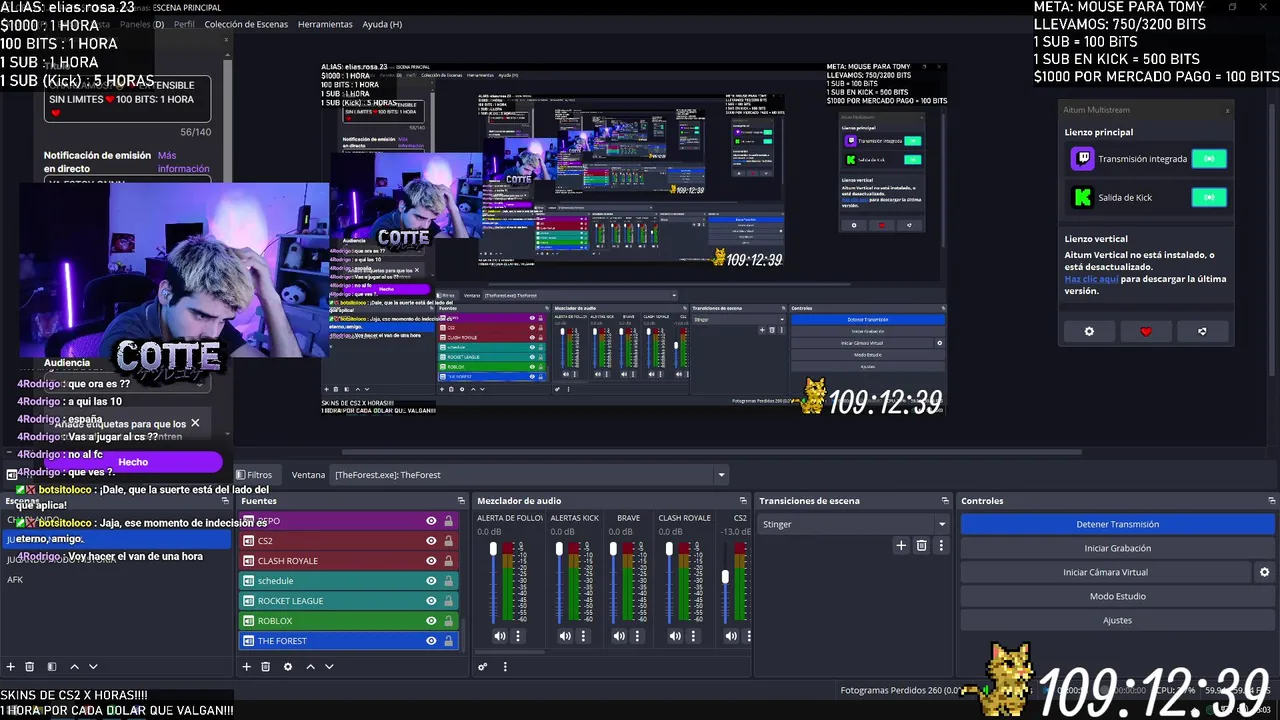This screenshot has width=1280, height=720.
Task: Hide the schedule source
Action: click(431, 581)
